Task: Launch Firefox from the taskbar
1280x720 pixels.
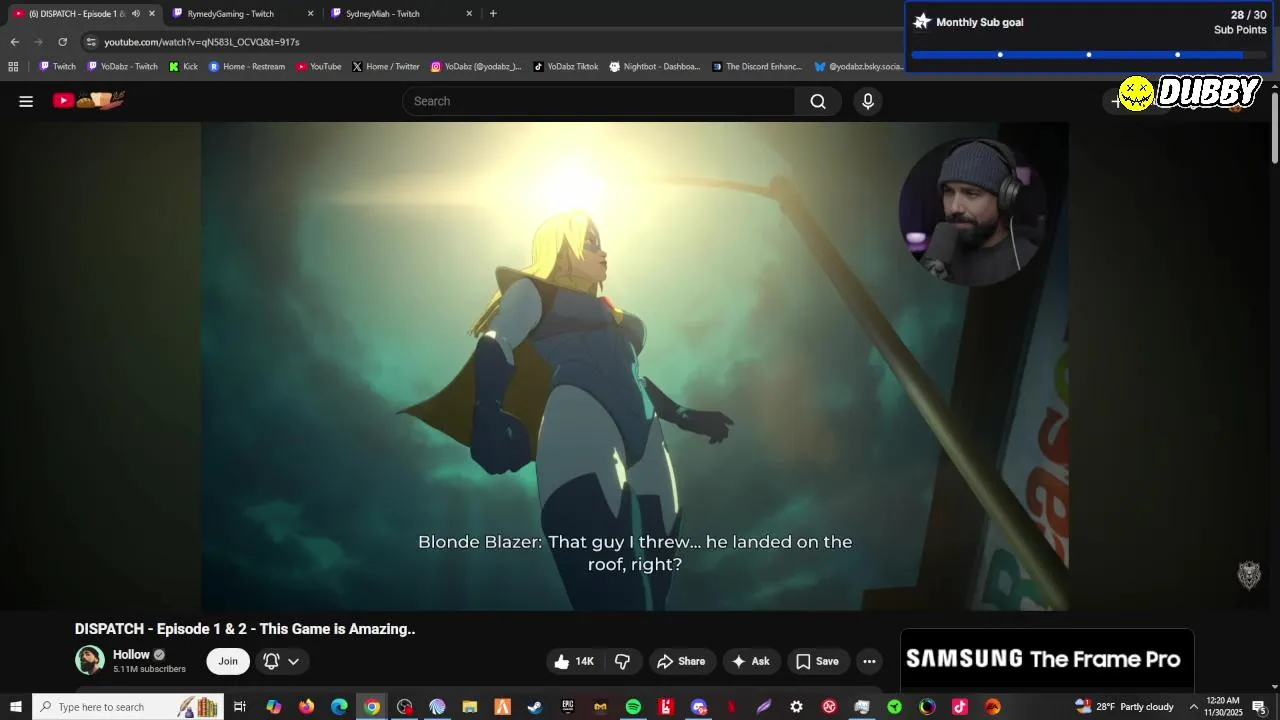Action: click(x=306, y=707)
